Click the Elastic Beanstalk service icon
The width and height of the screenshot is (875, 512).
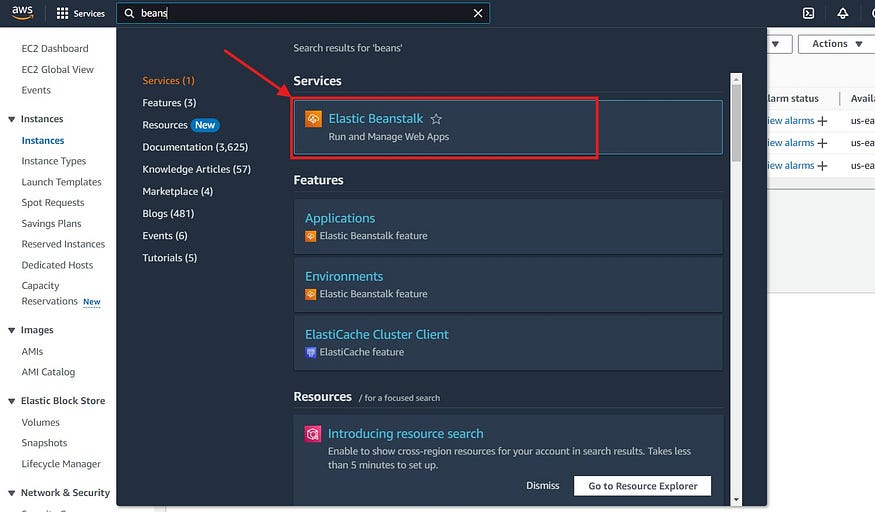pos(314,119)
